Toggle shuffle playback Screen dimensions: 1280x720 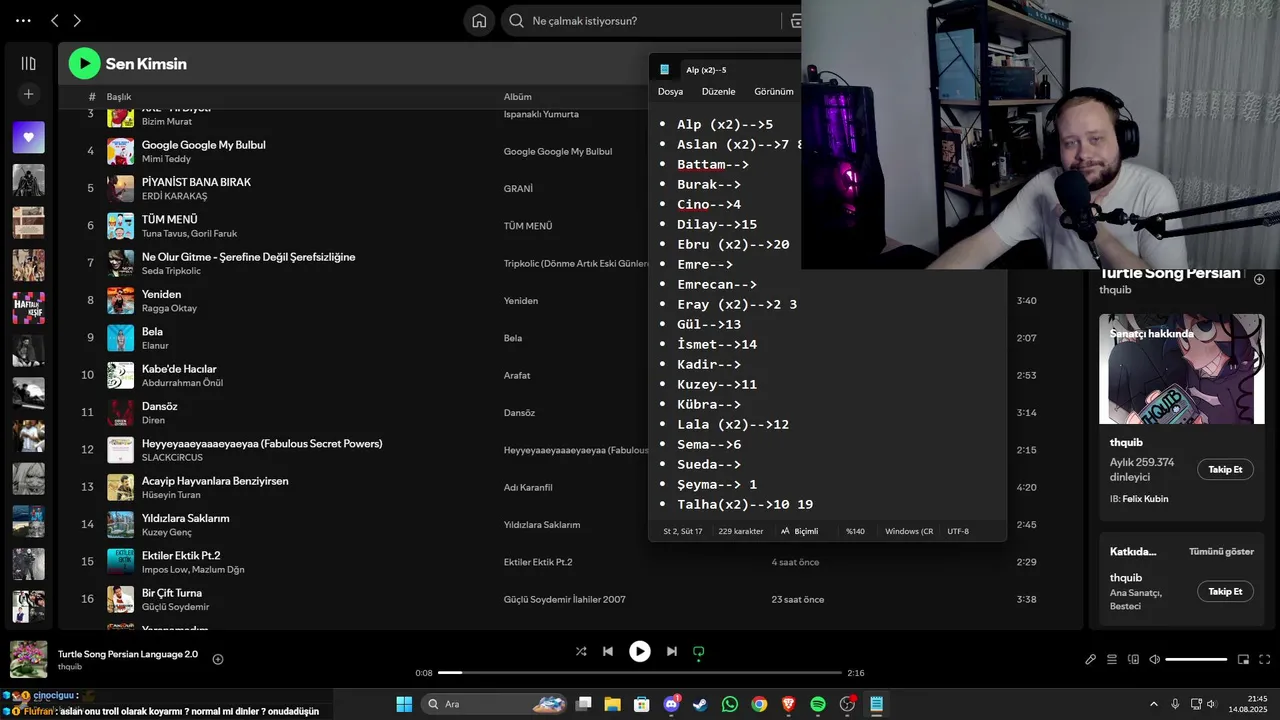click(x=581, y=651)
